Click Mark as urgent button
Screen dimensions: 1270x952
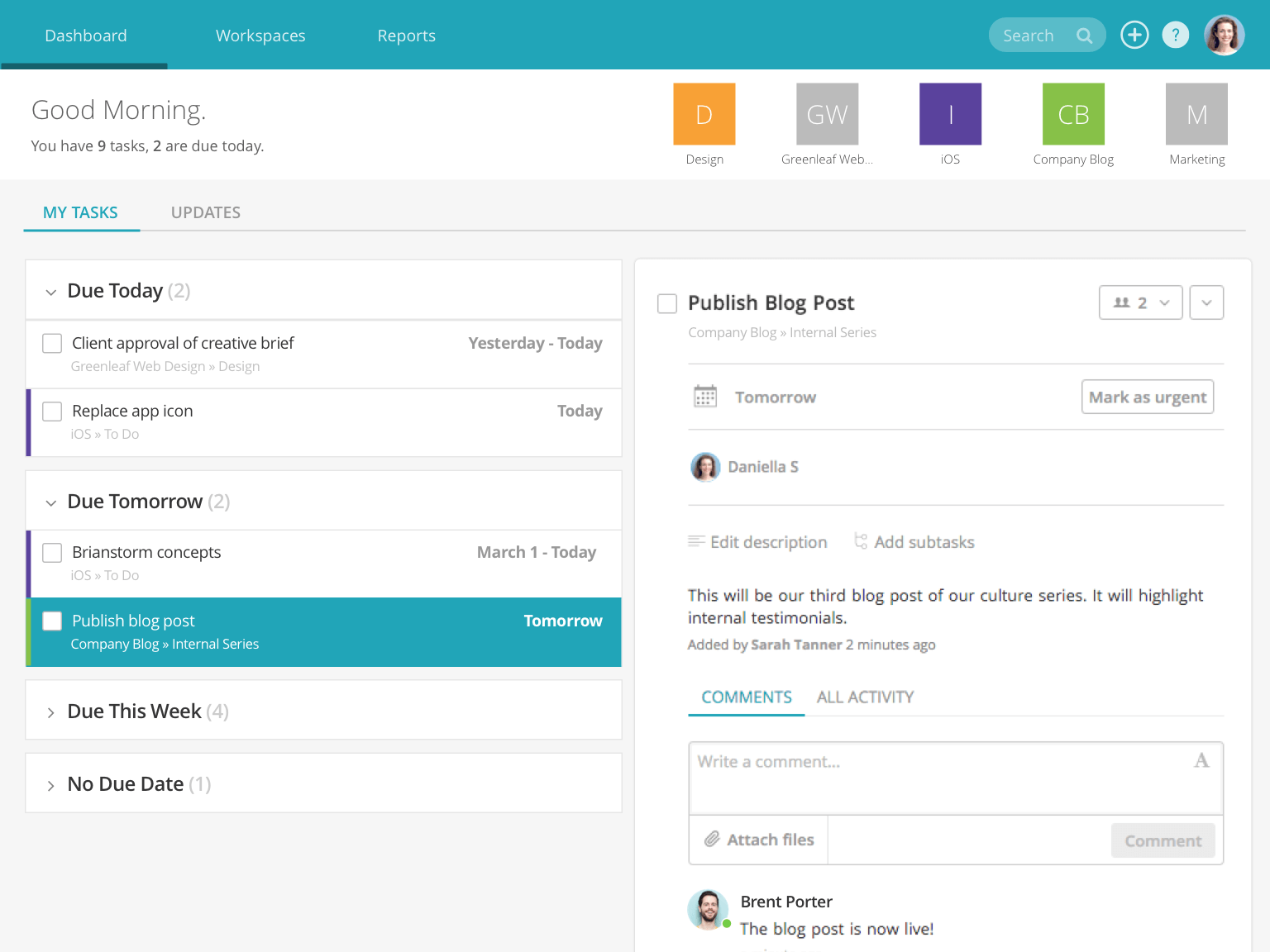1148,397
